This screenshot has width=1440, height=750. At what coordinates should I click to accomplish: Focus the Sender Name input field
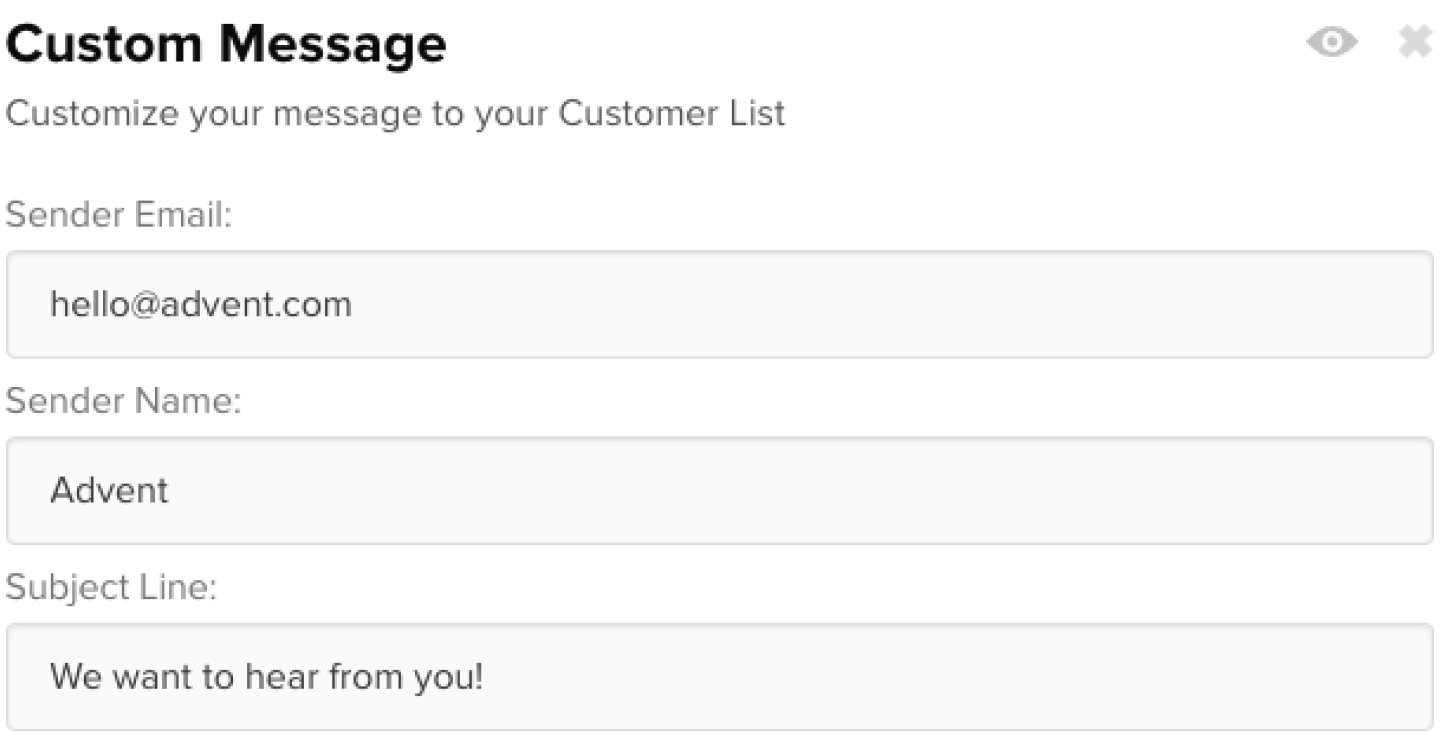coord(720,490)
